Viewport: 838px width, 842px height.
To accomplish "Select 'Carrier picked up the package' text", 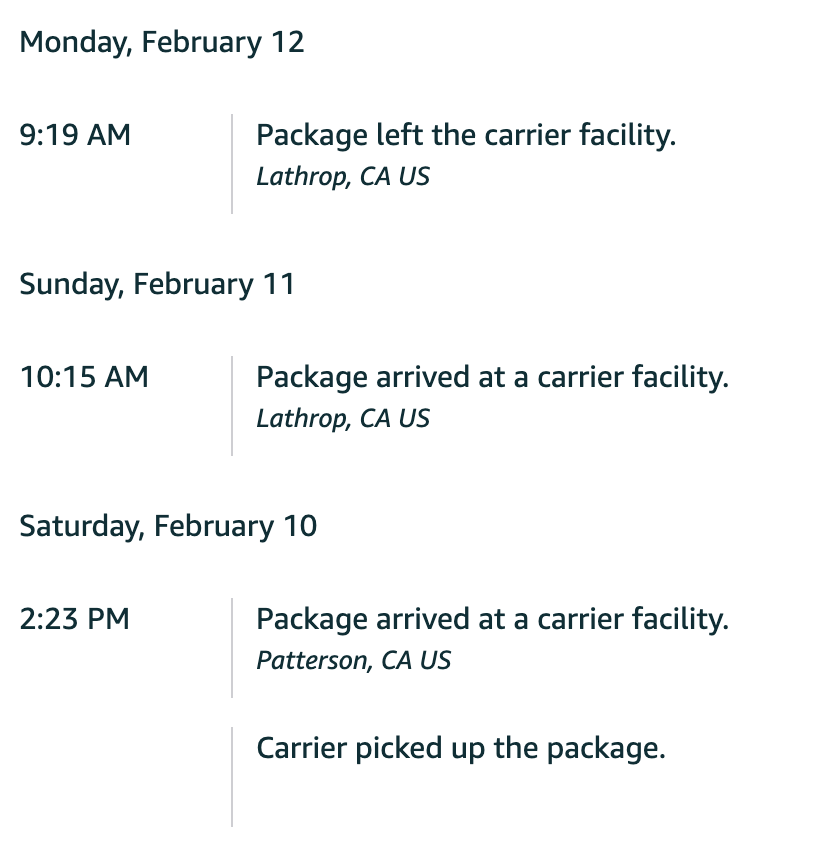I will [x=461, y=749].
